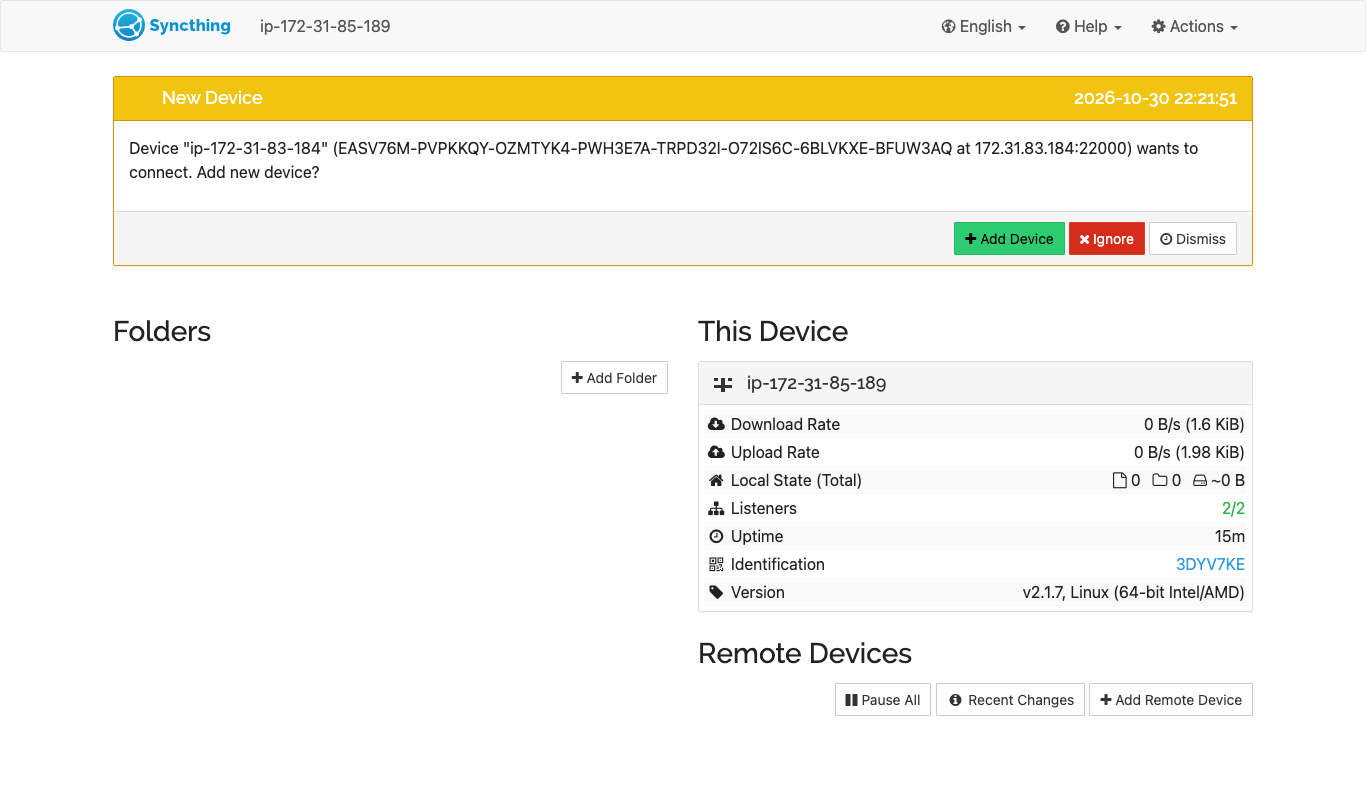Click the Download Rate cloud icon
1366x800 pixels.
[716, 424]
